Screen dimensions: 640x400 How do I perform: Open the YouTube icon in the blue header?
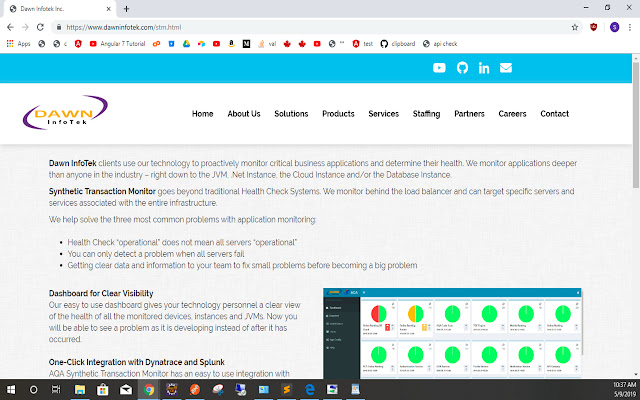[439, 68]
